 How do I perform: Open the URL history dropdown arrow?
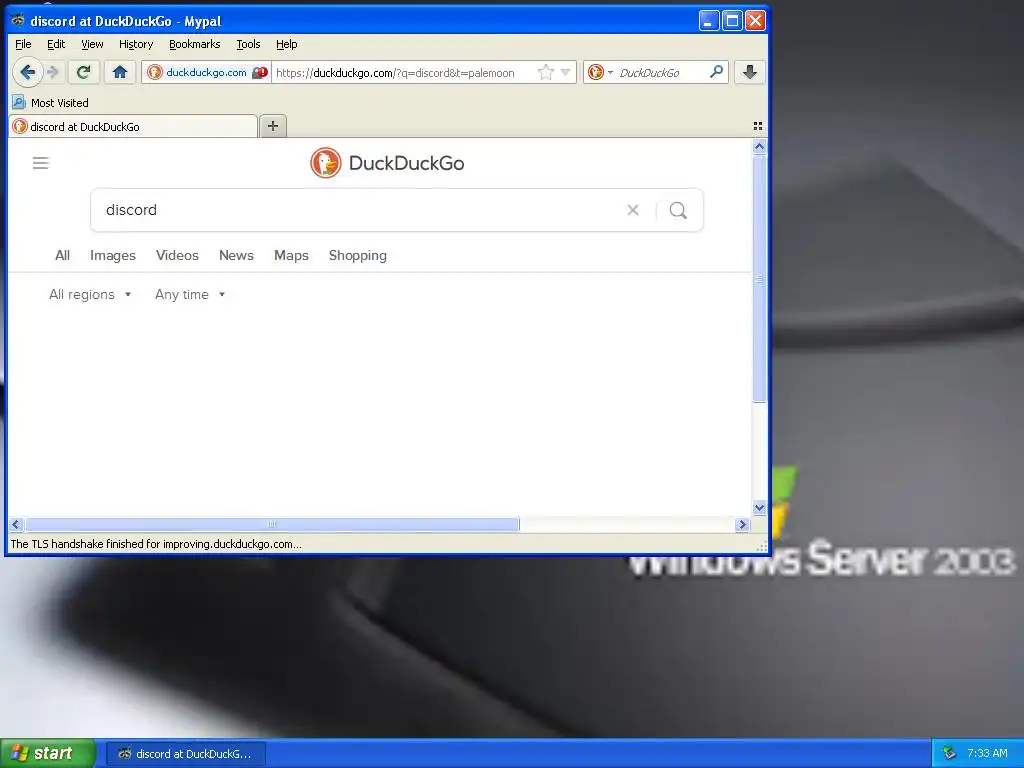(566, 72)
